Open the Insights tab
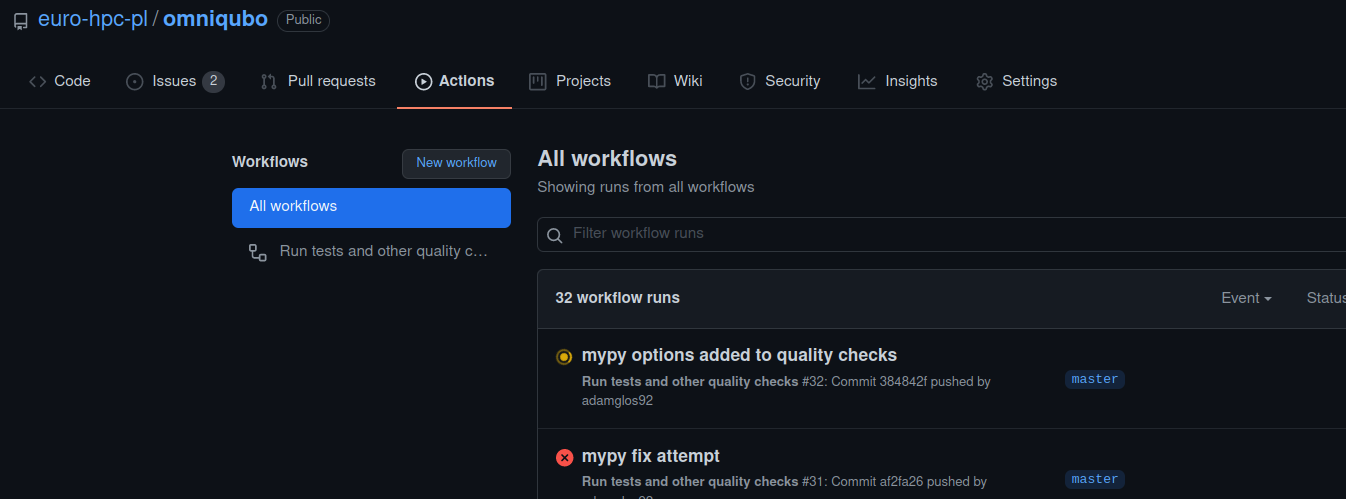1346x499 pixels. tap(898, 81)
